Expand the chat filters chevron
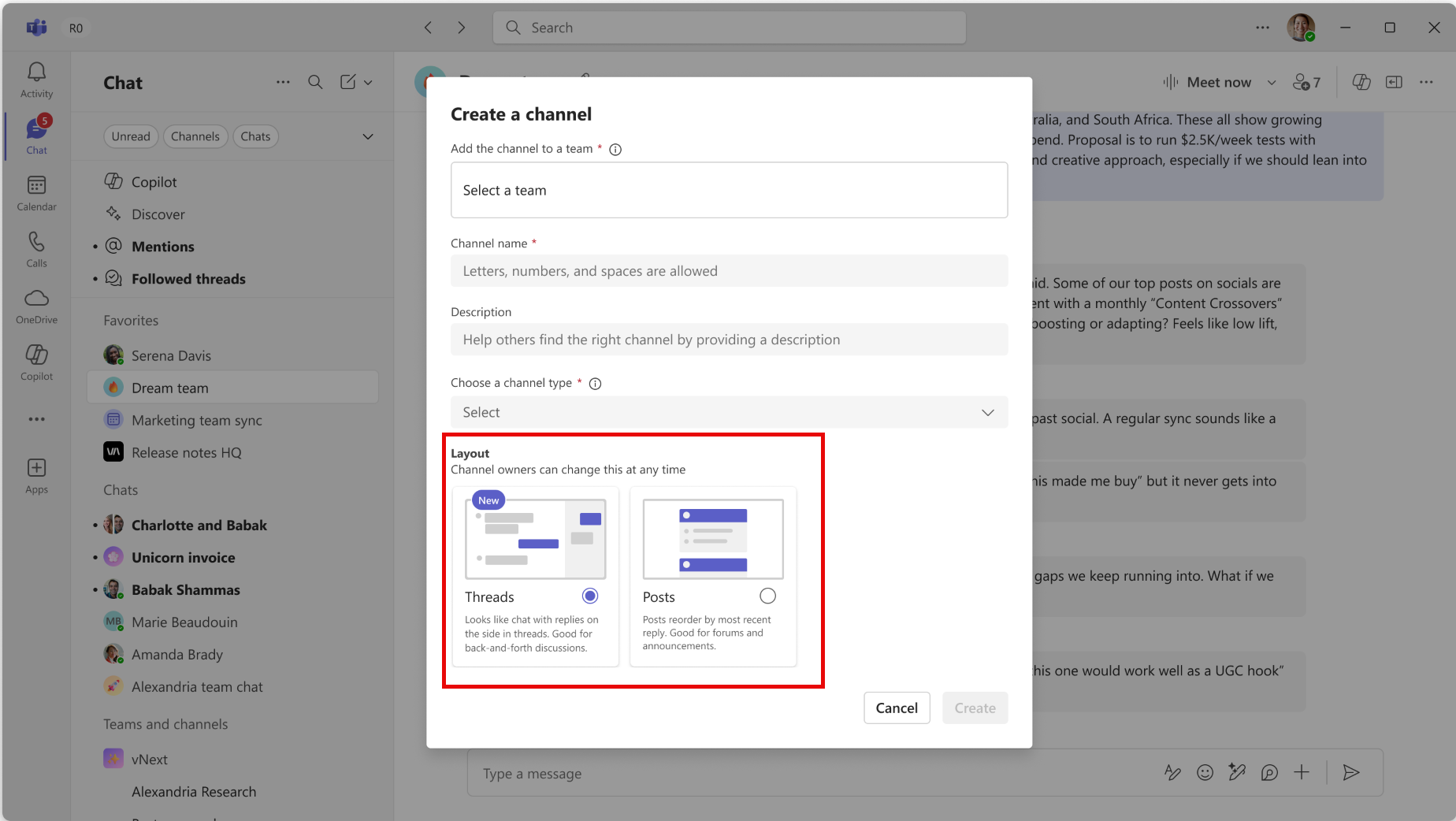Image resolution: width=1456 pixels, height=821 pixels. click(x=368, y=136)
